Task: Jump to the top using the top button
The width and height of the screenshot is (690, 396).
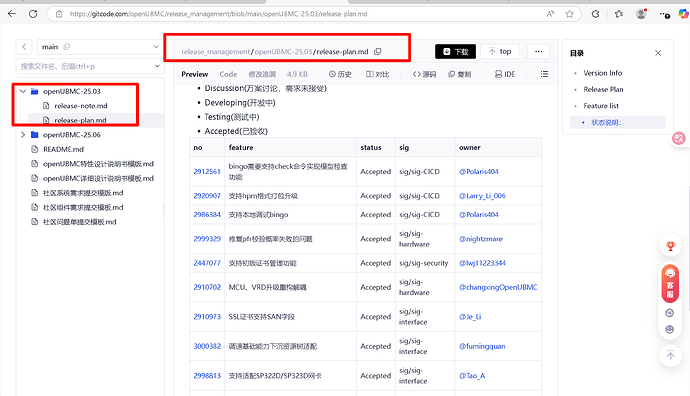Action: [500, 51]
